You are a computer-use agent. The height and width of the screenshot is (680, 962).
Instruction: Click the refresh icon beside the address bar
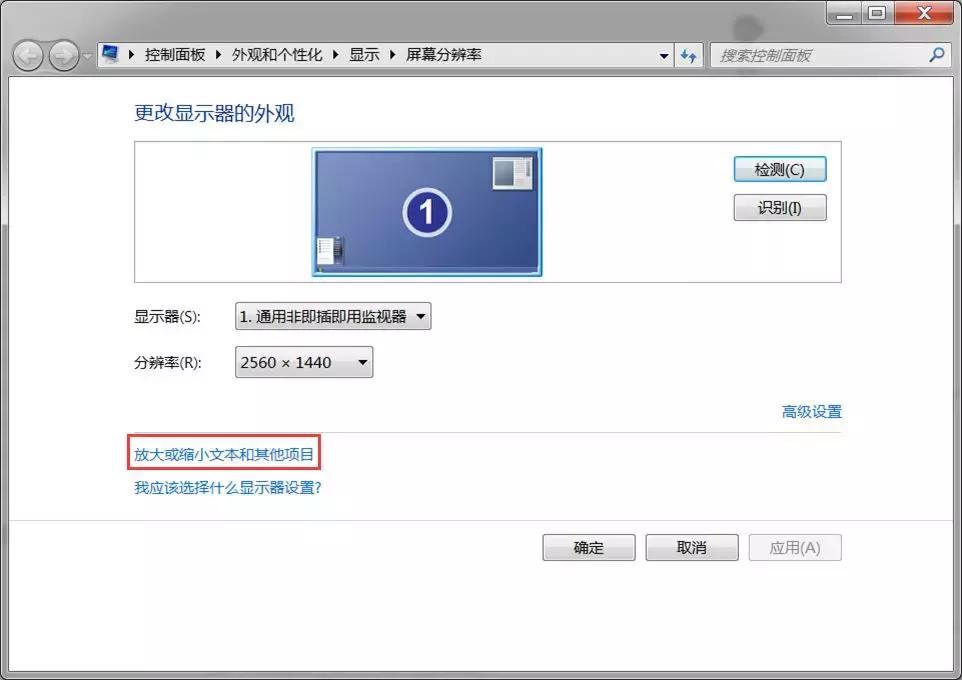[x=689, y=55]
